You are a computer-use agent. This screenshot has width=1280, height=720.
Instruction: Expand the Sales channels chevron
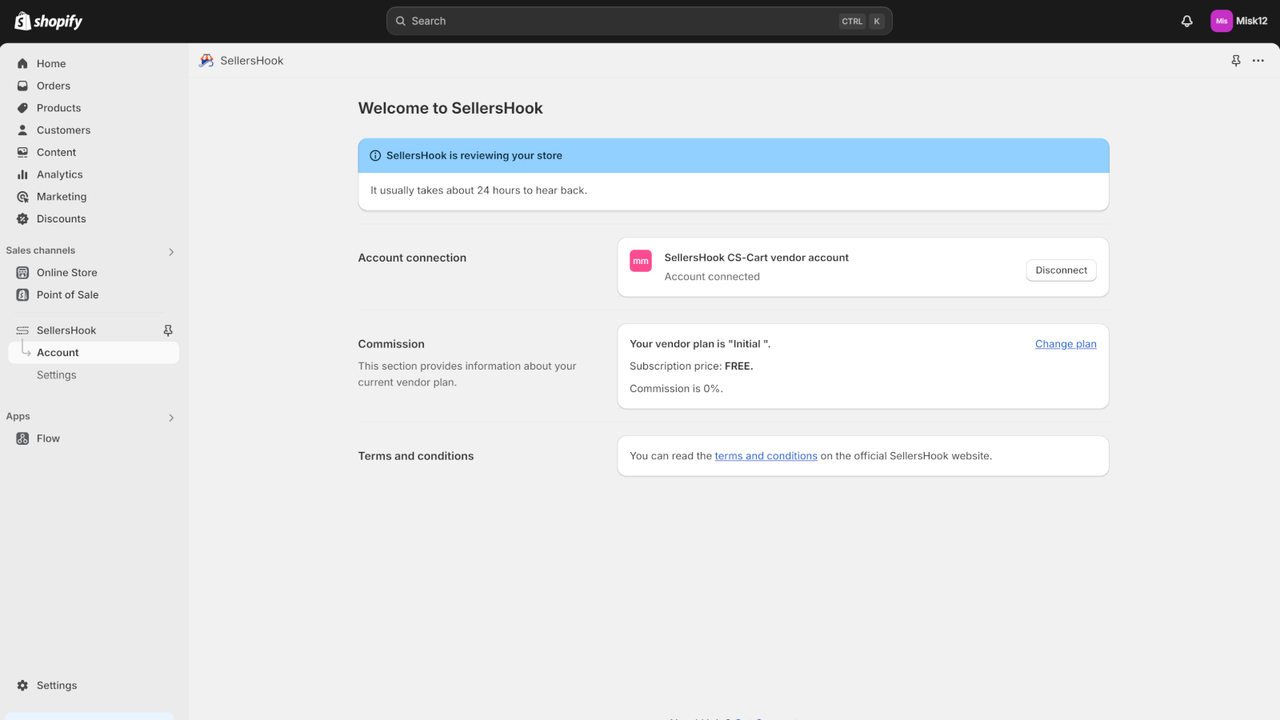[x=171, y=252]
